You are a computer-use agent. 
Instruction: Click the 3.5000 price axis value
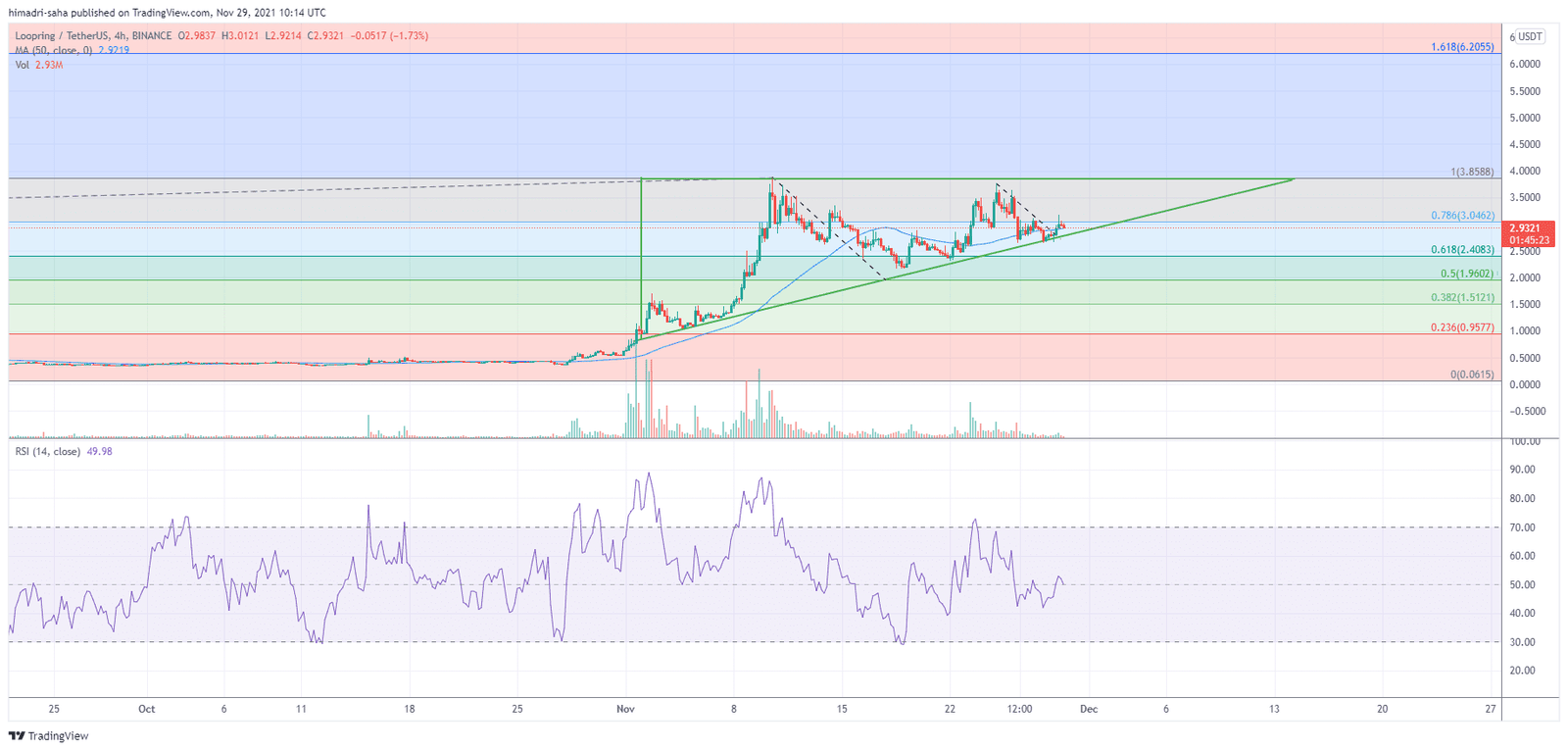(x=1525, y=198)
